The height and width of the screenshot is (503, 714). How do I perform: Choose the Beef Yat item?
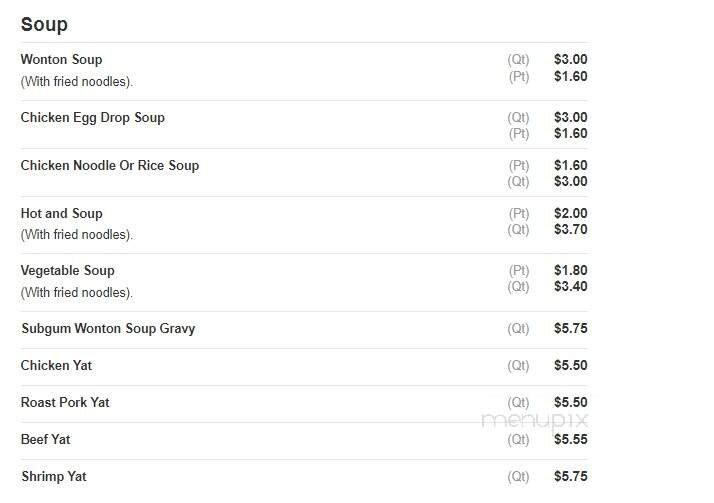tap(45, 440)
